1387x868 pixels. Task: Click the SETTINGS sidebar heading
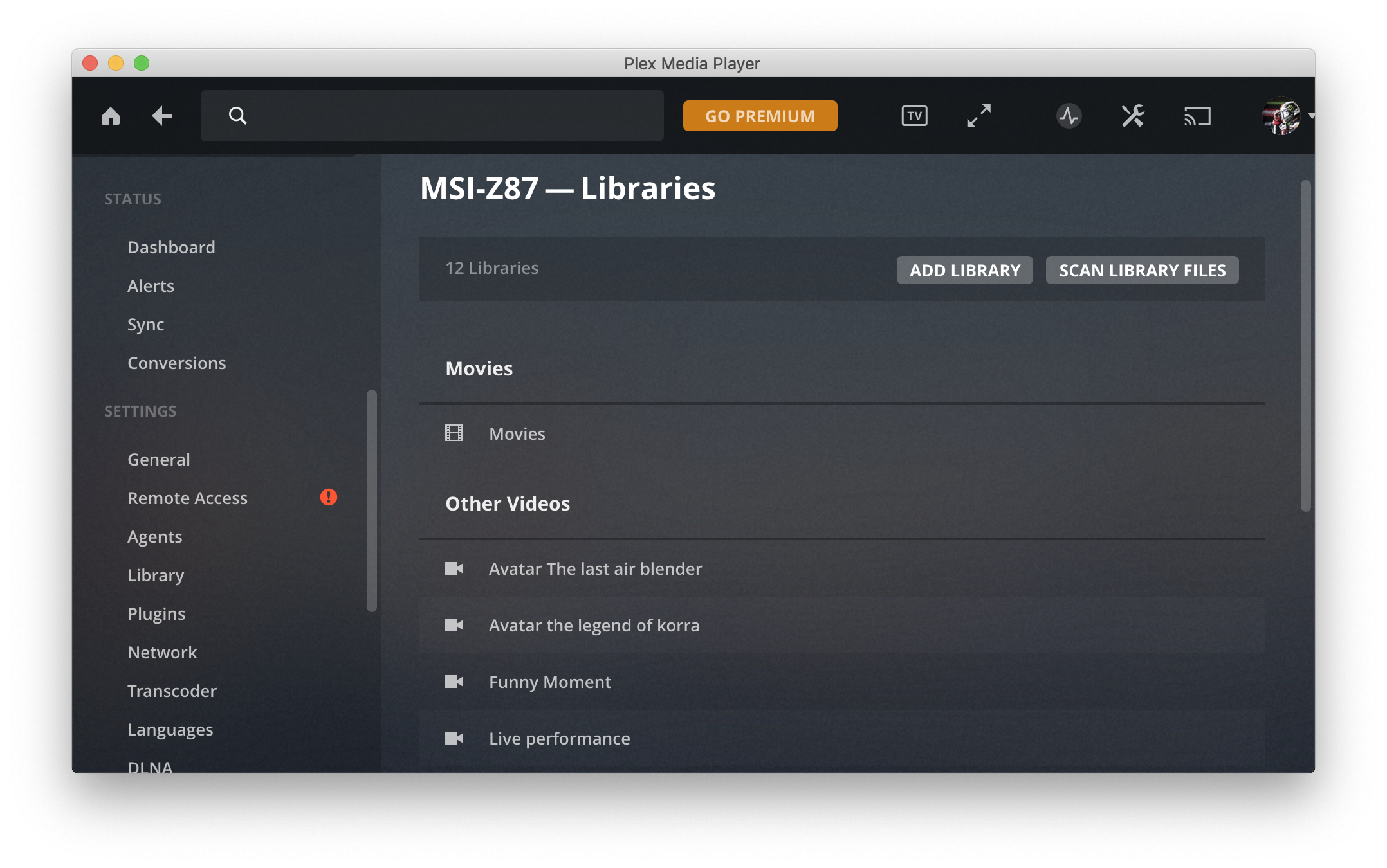tap(140, 411)
